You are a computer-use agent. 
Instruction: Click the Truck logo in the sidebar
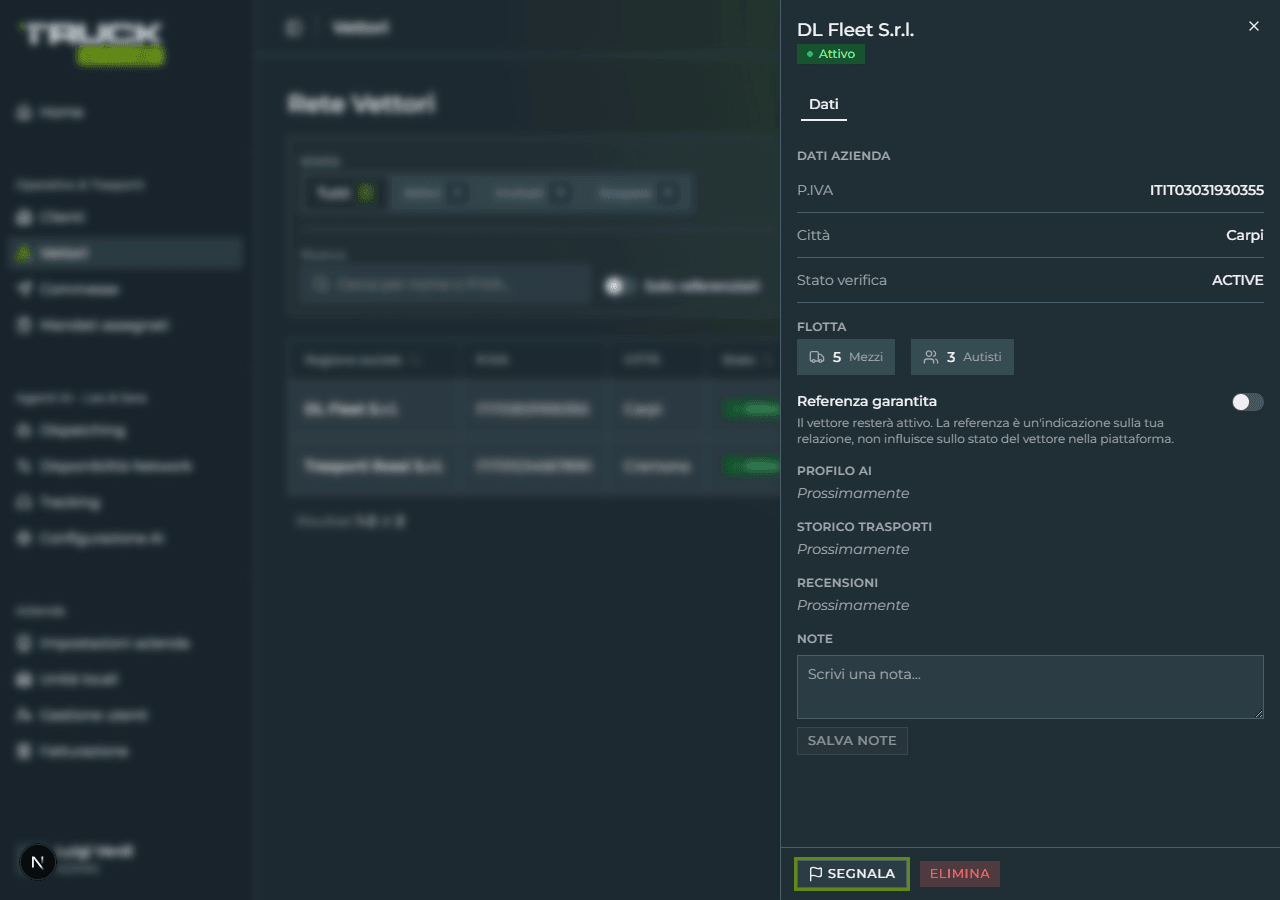92,42
